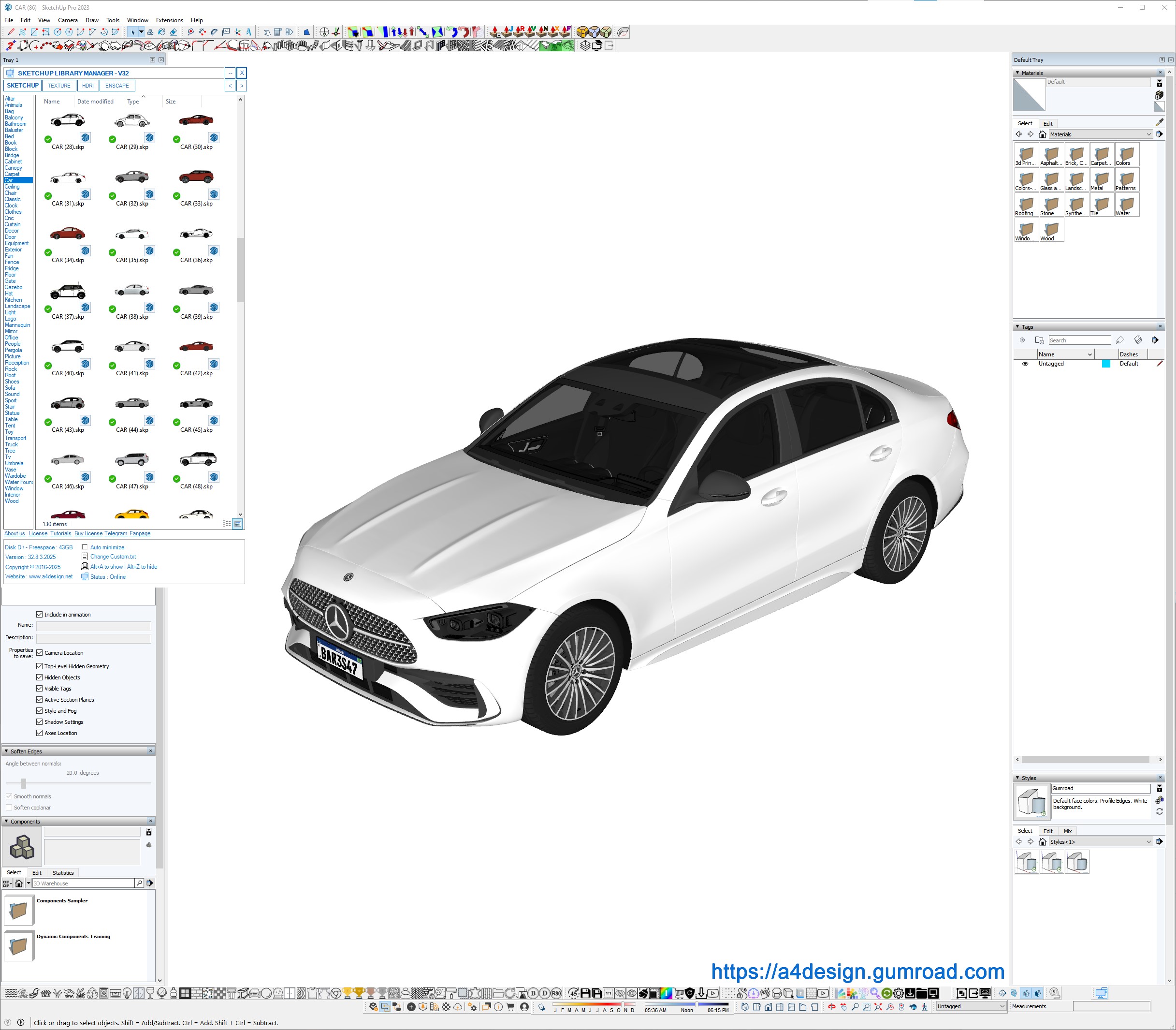Pick the Paint Bucket tool
The height and width of the screenshot is (1030, 1176).
(x=162, y=32)
